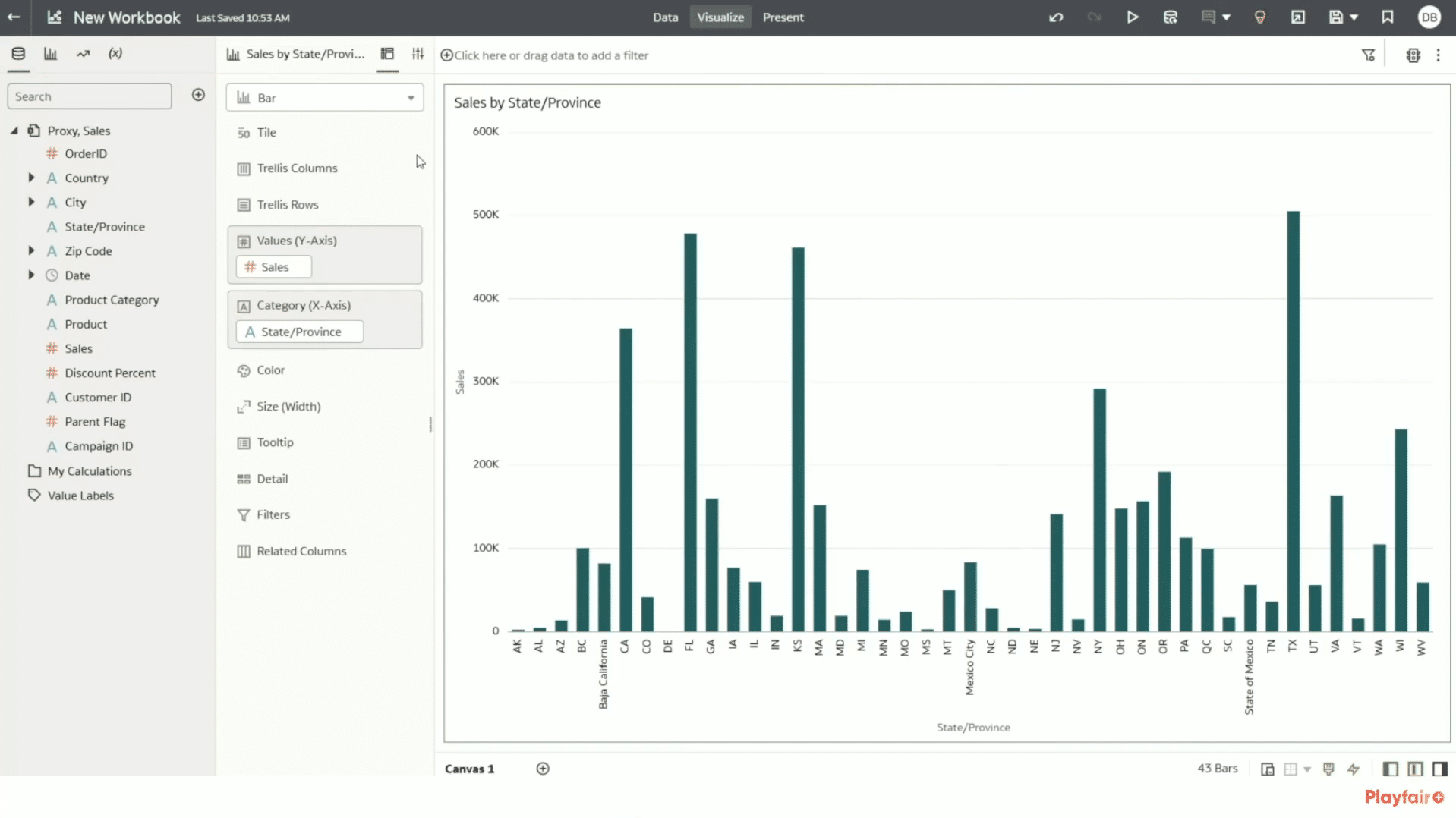1456x818 pixels.
Task: Select the Data panel icon in left sidebar
Action: coord(18,53)
